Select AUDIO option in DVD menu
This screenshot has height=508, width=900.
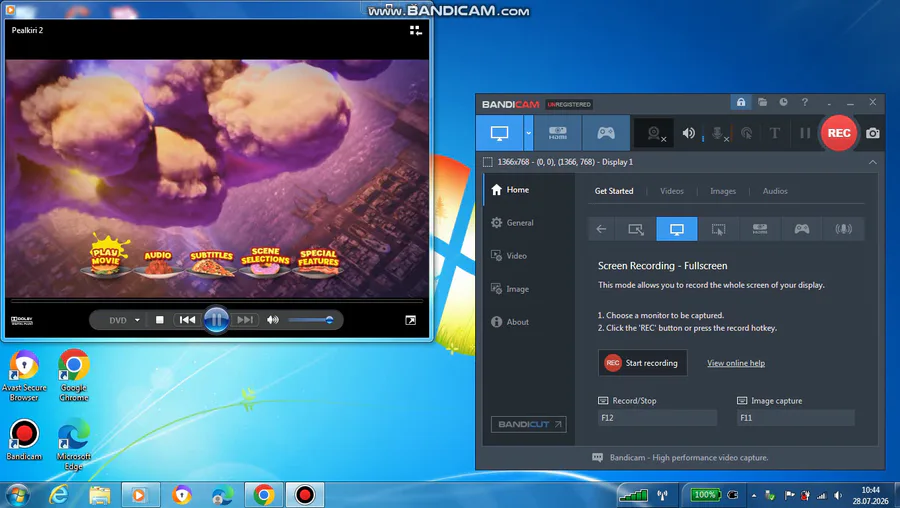click(158, 262)
